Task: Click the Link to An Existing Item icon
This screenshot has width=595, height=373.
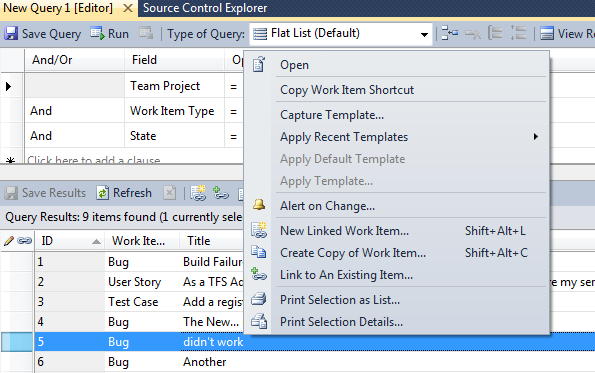Action: [x=259, y=274]
